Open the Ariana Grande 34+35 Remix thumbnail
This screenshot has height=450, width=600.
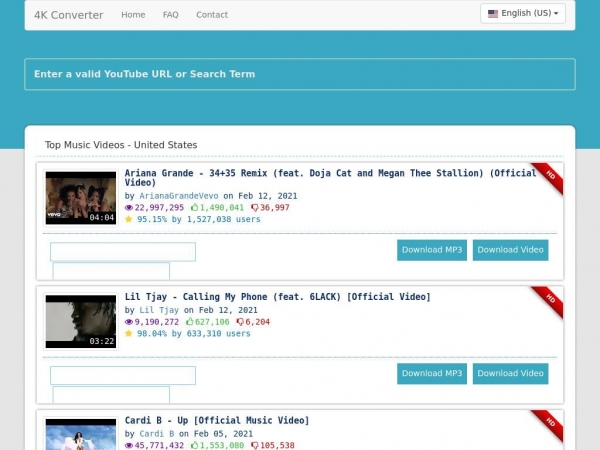pos(81,198)
